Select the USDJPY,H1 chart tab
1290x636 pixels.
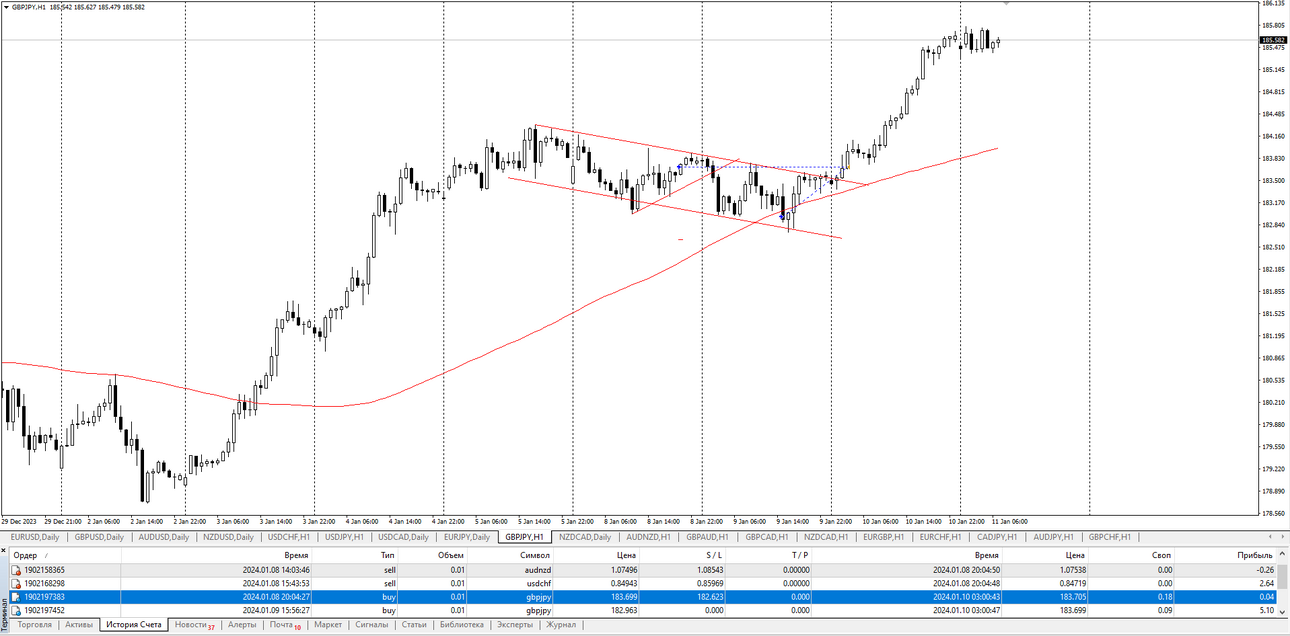[x=344, y=537]
